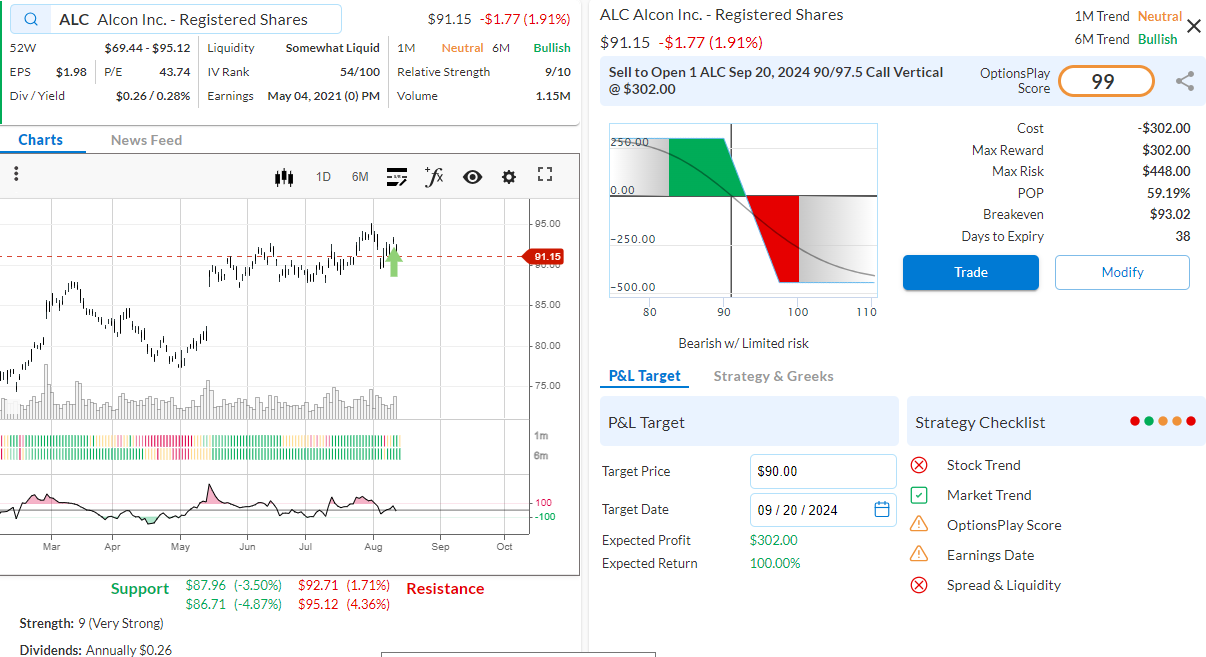
Task: Open the chart drawing tools
Action: pos(397,177)
